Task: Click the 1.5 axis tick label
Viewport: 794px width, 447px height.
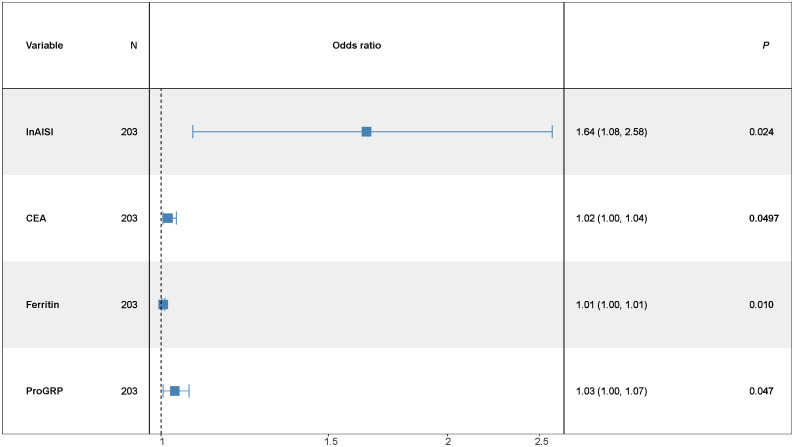Action: (331, 441)
